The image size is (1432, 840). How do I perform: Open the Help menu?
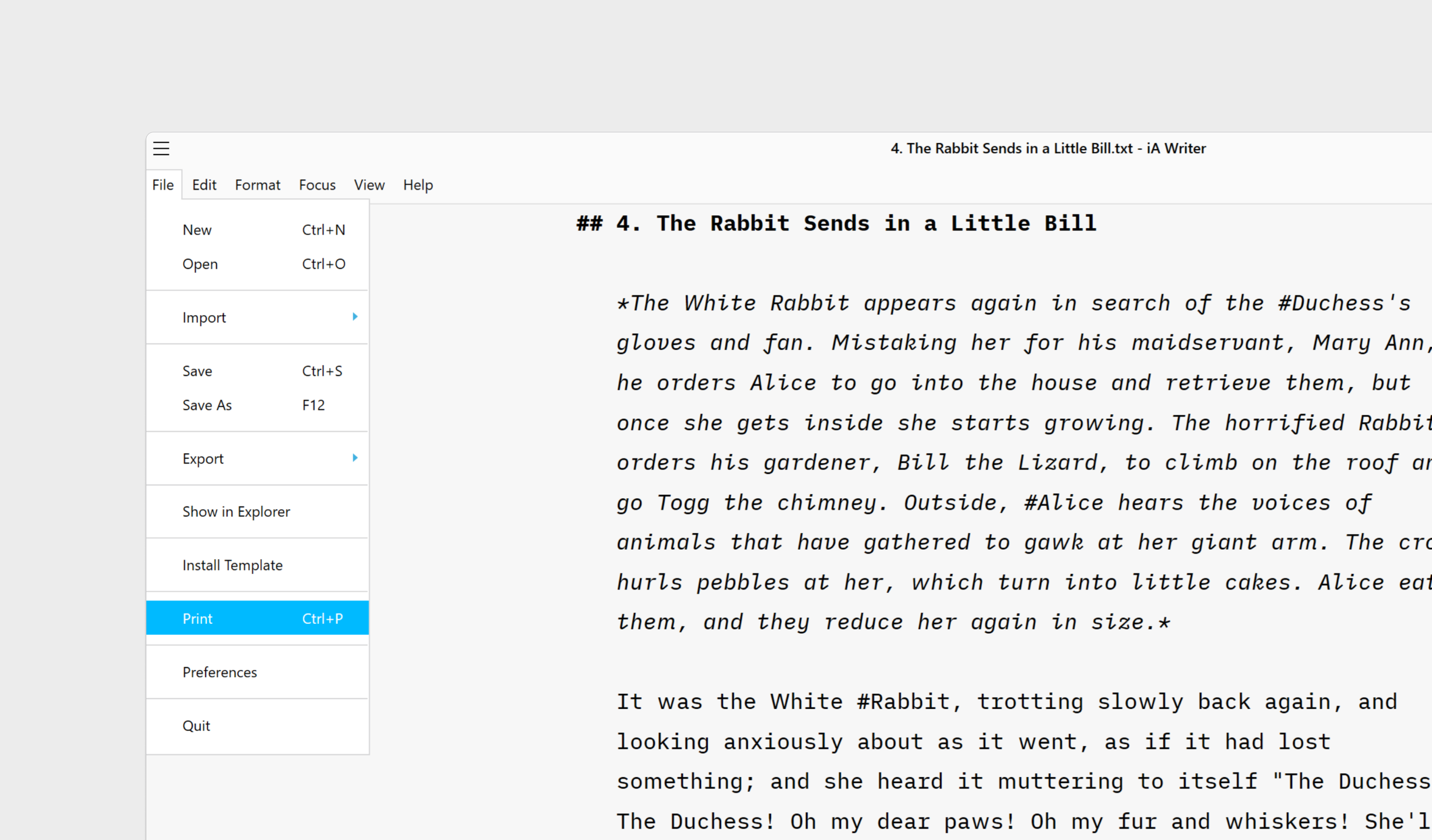pos(418,185)
